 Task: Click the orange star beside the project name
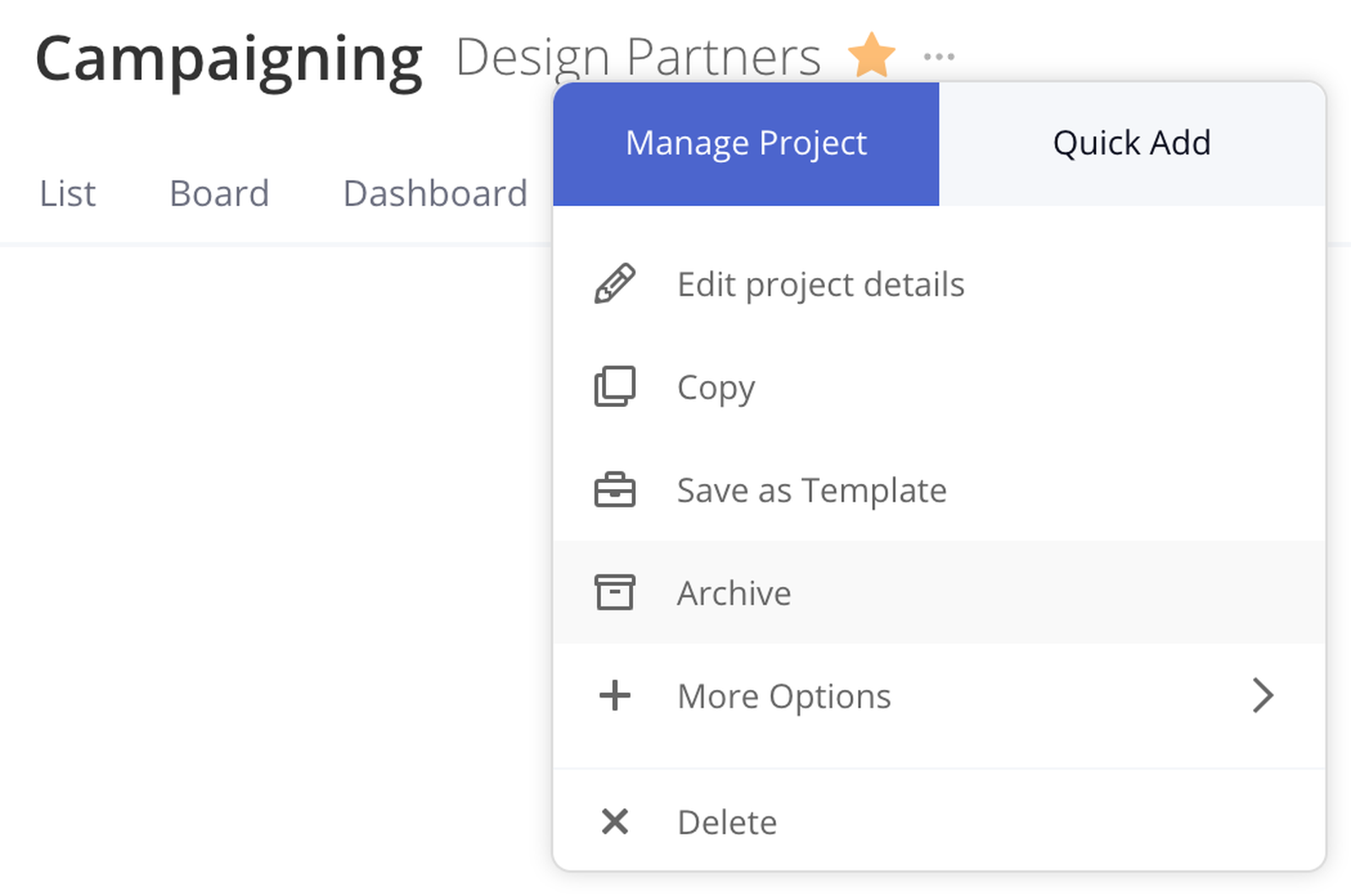point(871,54)
